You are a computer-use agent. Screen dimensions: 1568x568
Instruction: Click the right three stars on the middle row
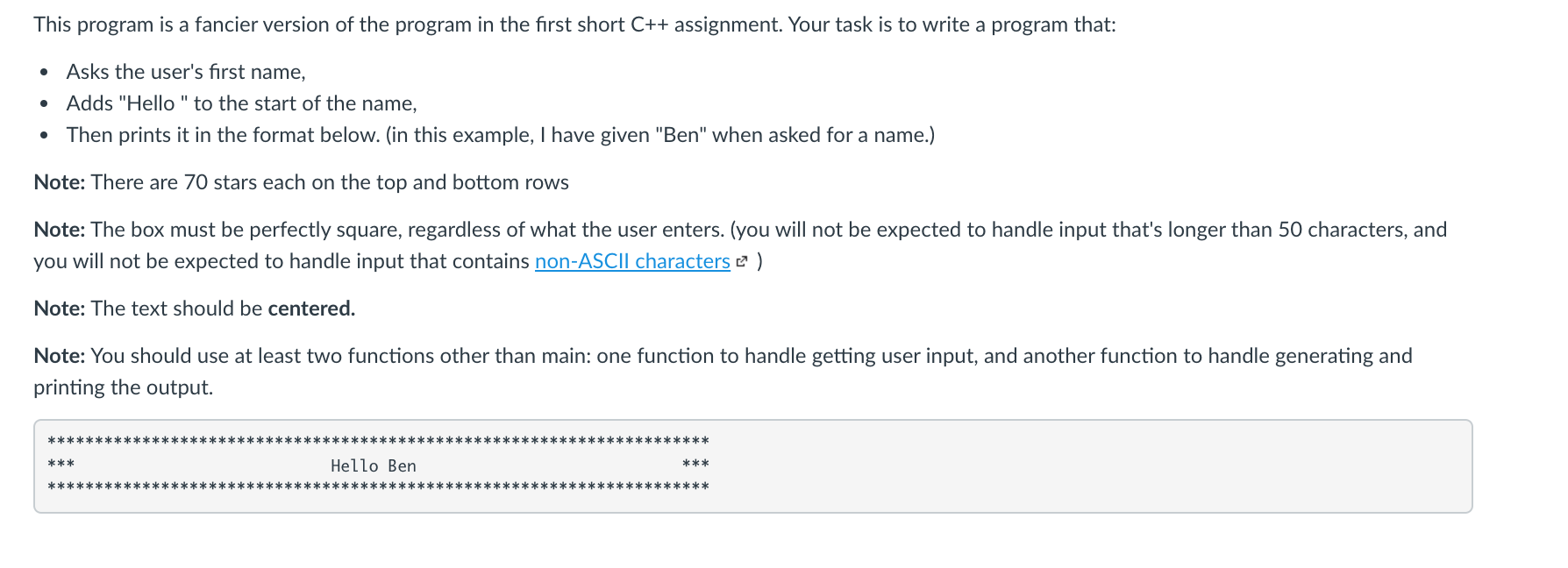click(695, 464)
